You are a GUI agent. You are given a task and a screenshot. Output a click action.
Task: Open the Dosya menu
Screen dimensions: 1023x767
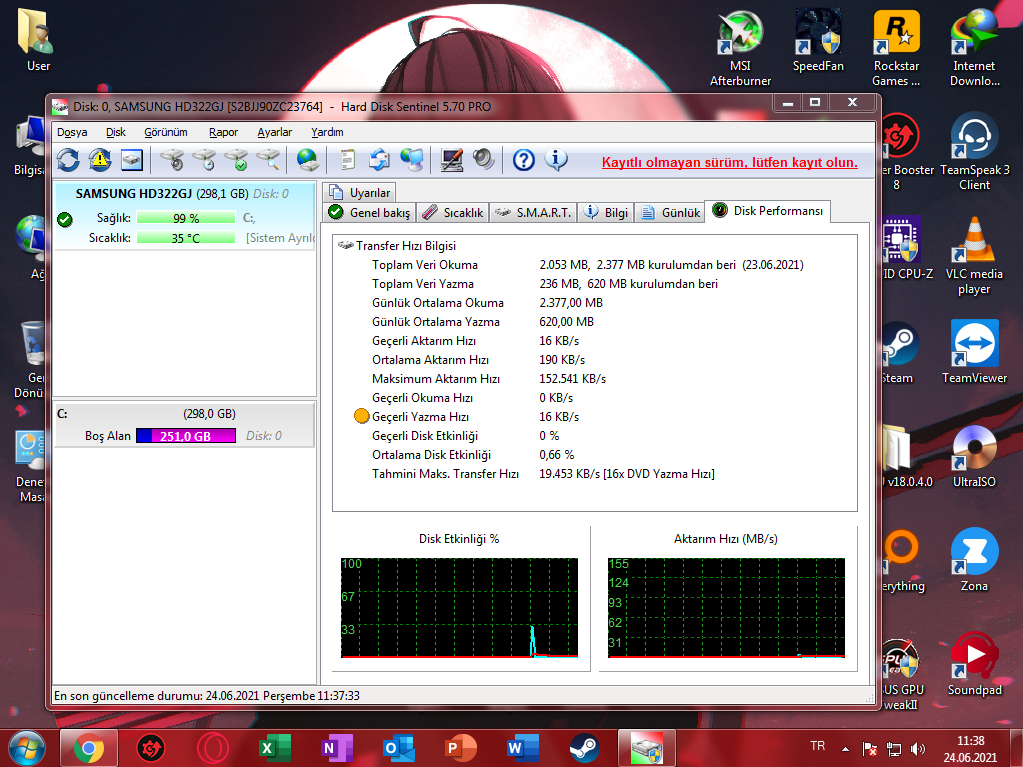[72, 132]
